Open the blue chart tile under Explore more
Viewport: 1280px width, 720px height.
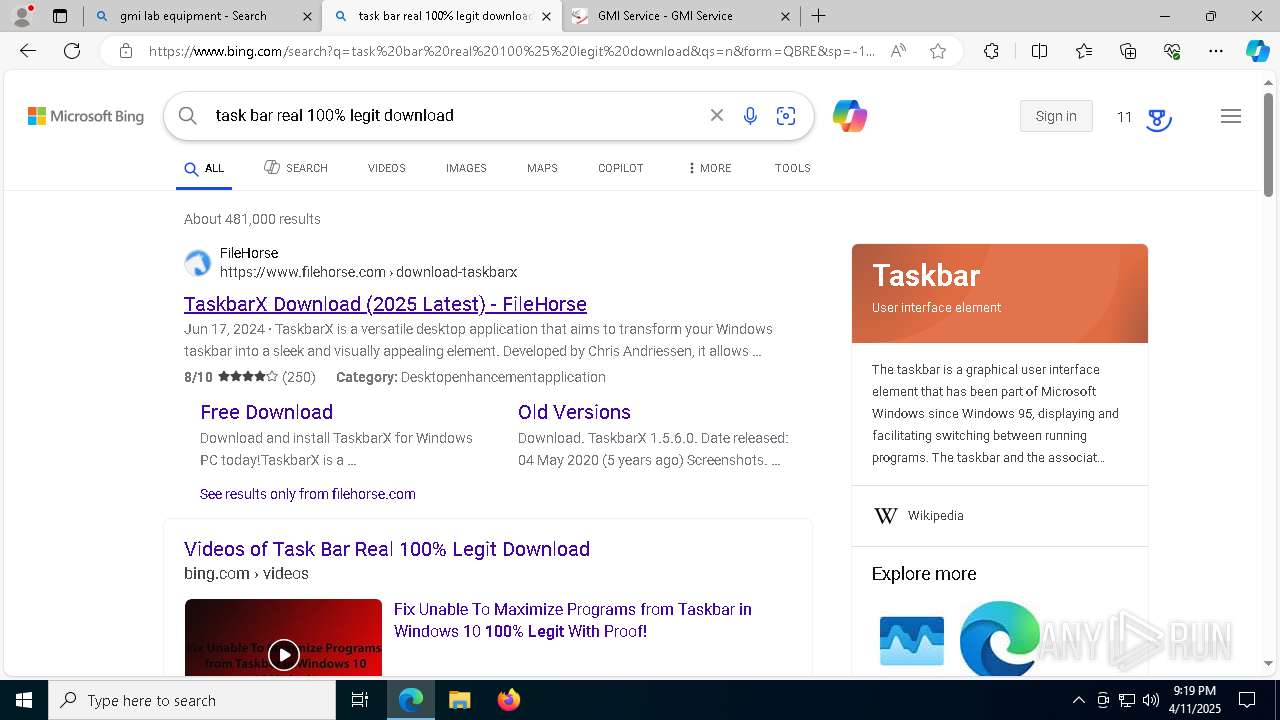(912, 641)
